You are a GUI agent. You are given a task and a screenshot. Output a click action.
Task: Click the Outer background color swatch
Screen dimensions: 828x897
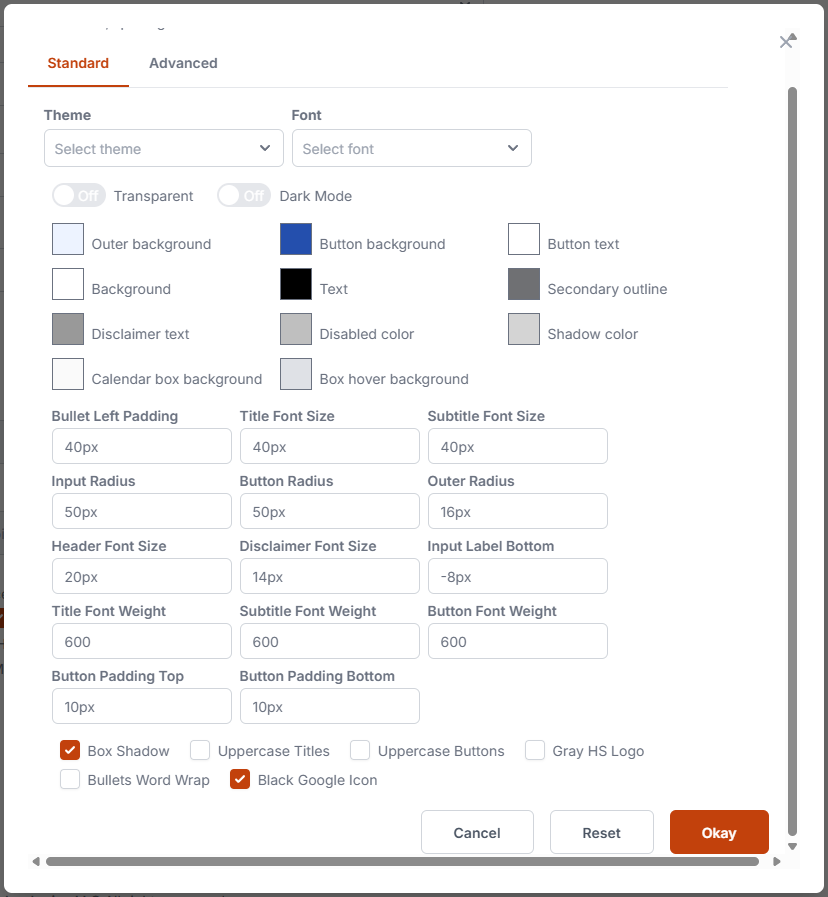coord(68,240)
